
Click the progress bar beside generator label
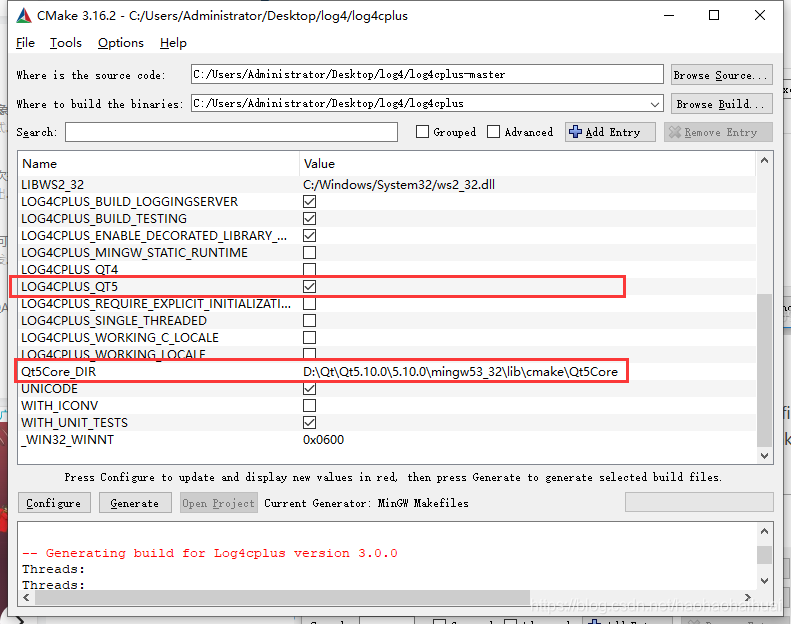point(699,502)
